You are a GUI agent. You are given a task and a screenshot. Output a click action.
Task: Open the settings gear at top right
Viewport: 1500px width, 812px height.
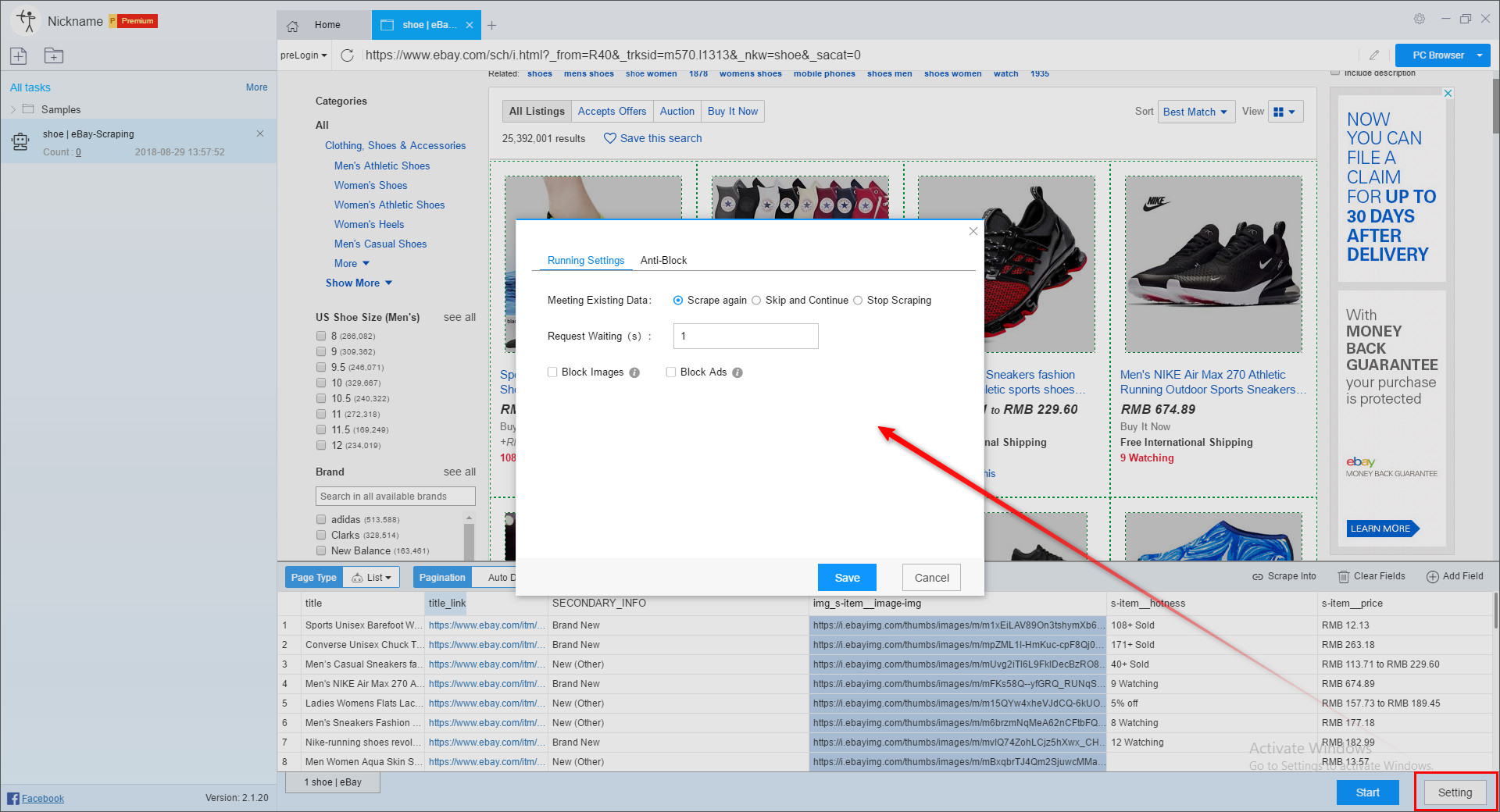click(x=1419, y=19)
